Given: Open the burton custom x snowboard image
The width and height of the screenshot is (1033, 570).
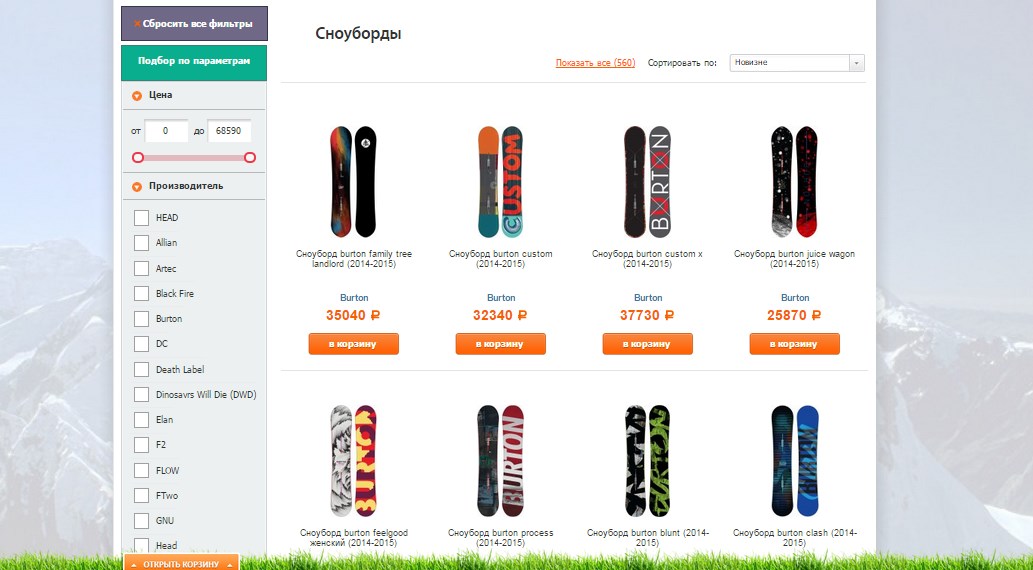Looking at the screenshot, I should [x=648, y=182].
